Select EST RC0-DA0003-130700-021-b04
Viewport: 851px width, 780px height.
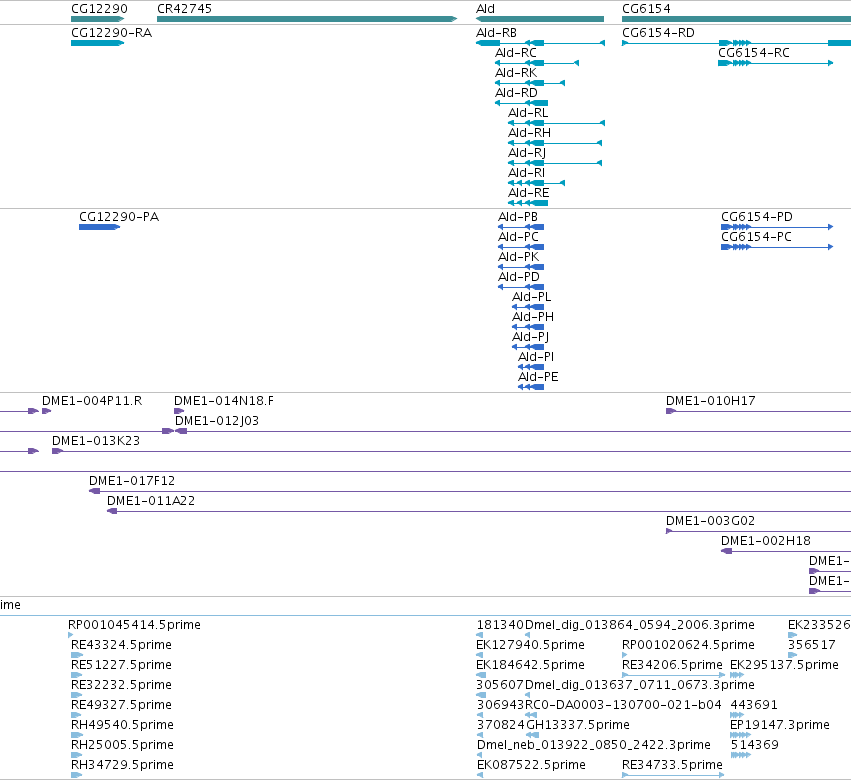coord(531,715)
